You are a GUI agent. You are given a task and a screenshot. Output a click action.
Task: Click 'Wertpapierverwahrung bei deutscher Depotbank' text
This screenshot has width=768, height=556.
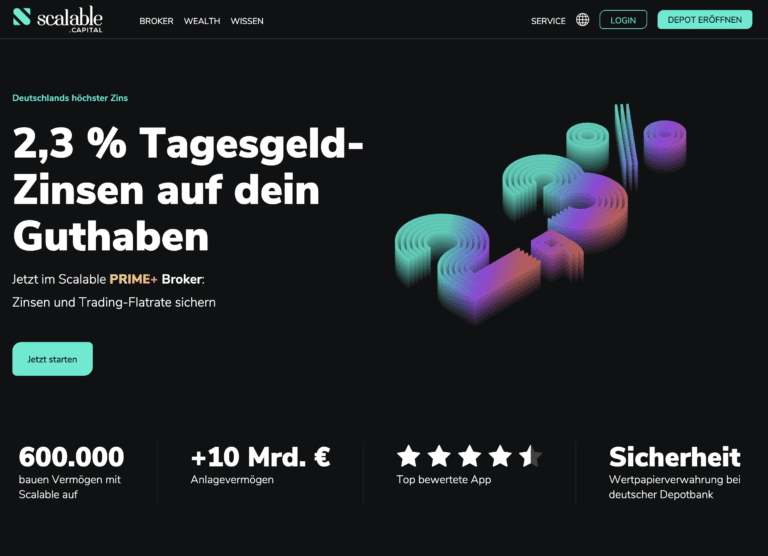pos(674,487)
